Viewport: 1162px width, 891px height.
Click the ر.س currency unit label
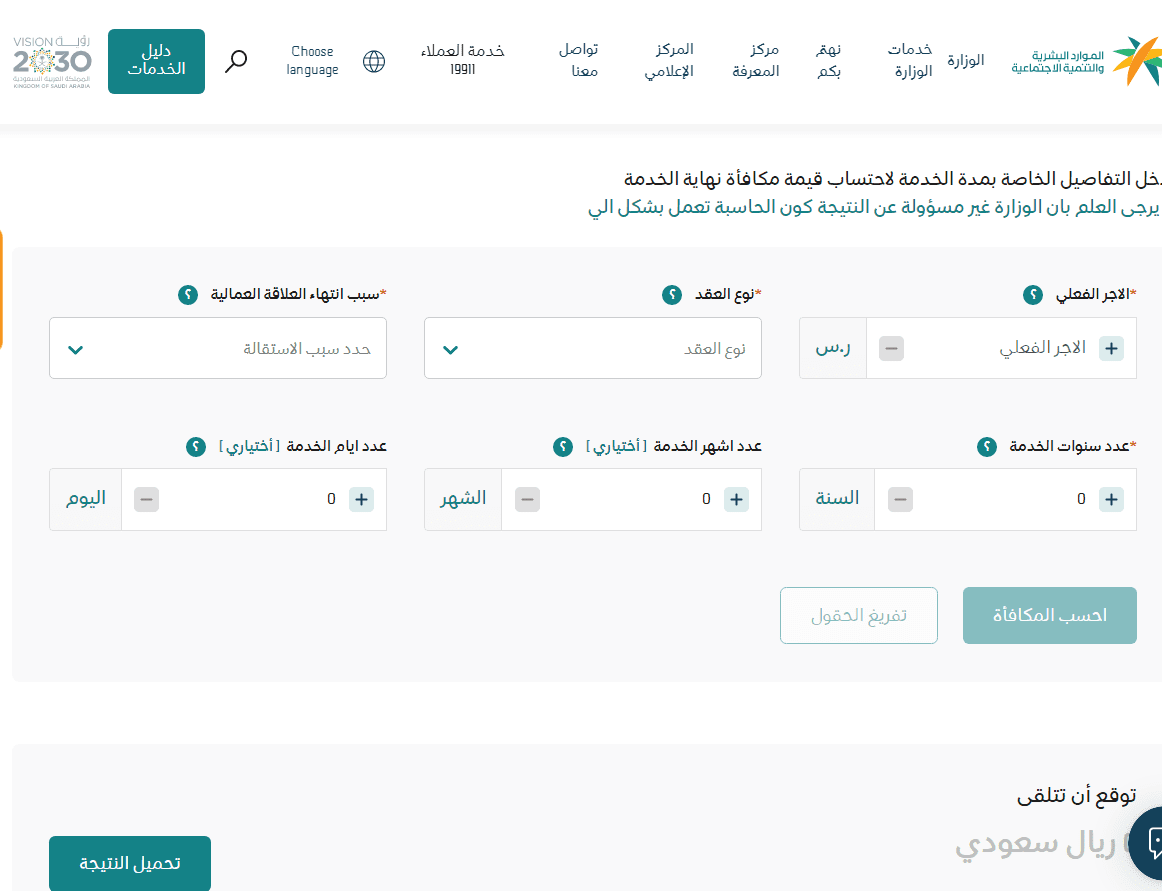tap(833, 348)
